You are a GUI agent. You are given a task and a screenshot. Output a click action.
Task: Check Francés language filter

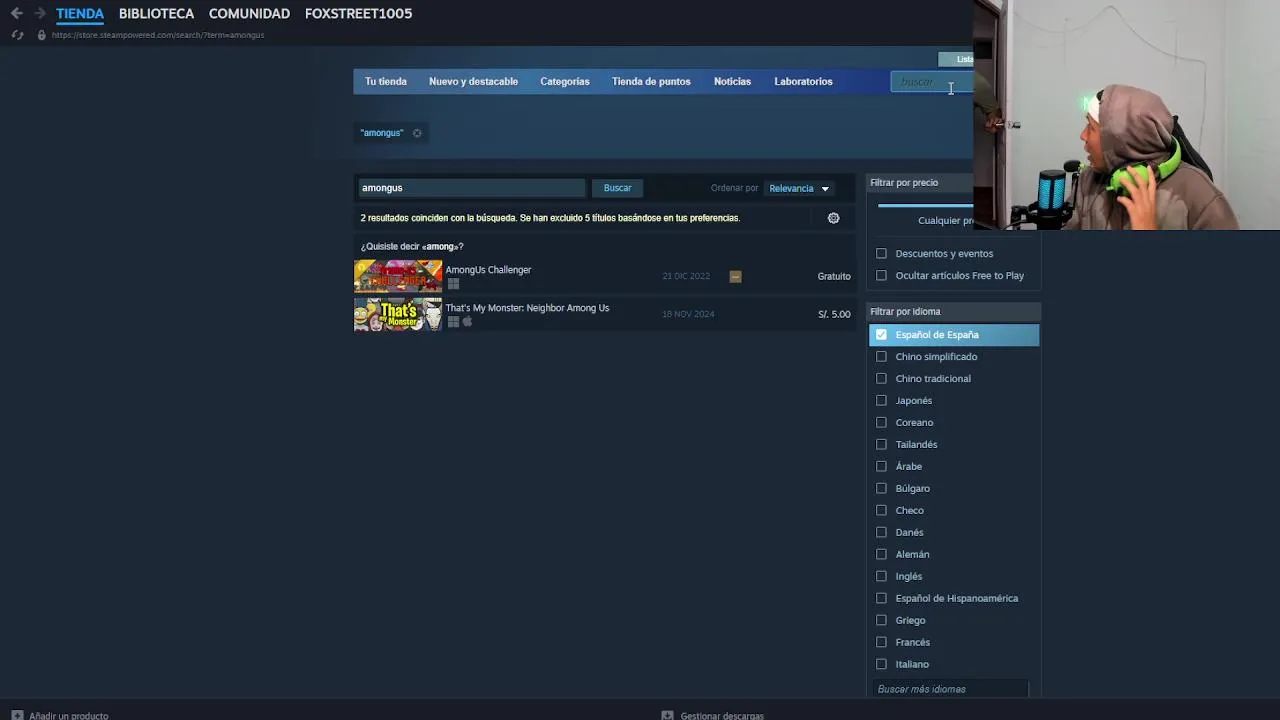881,643
